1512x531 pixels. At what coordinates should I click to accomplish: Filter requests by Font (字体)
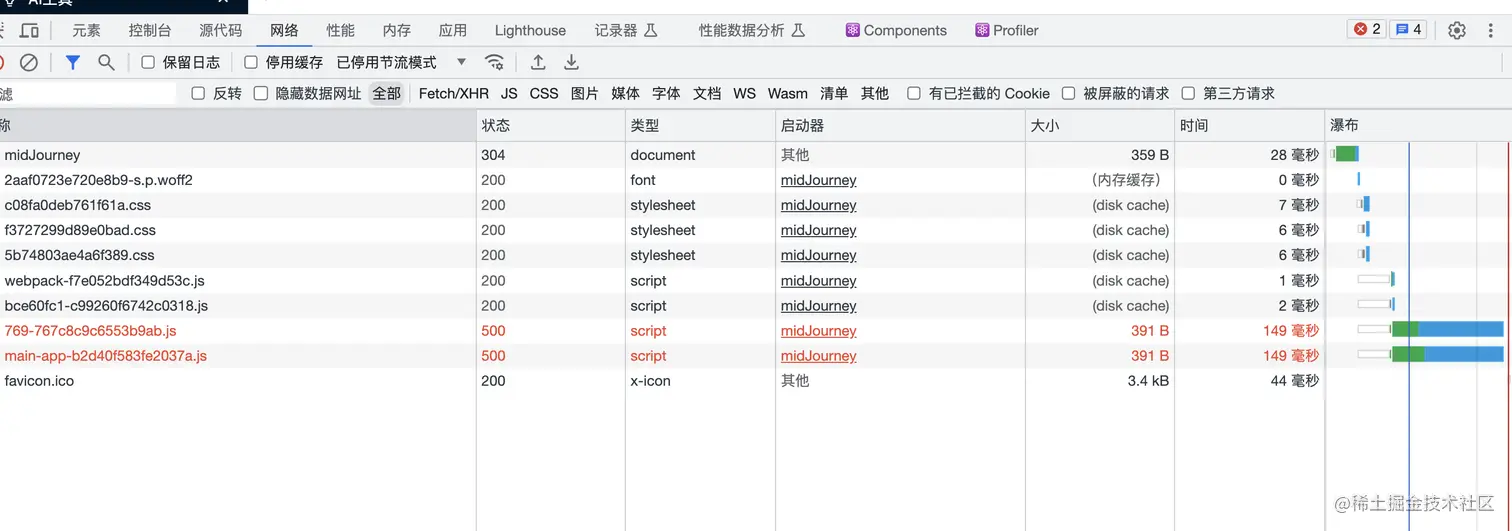pos(666,93)
